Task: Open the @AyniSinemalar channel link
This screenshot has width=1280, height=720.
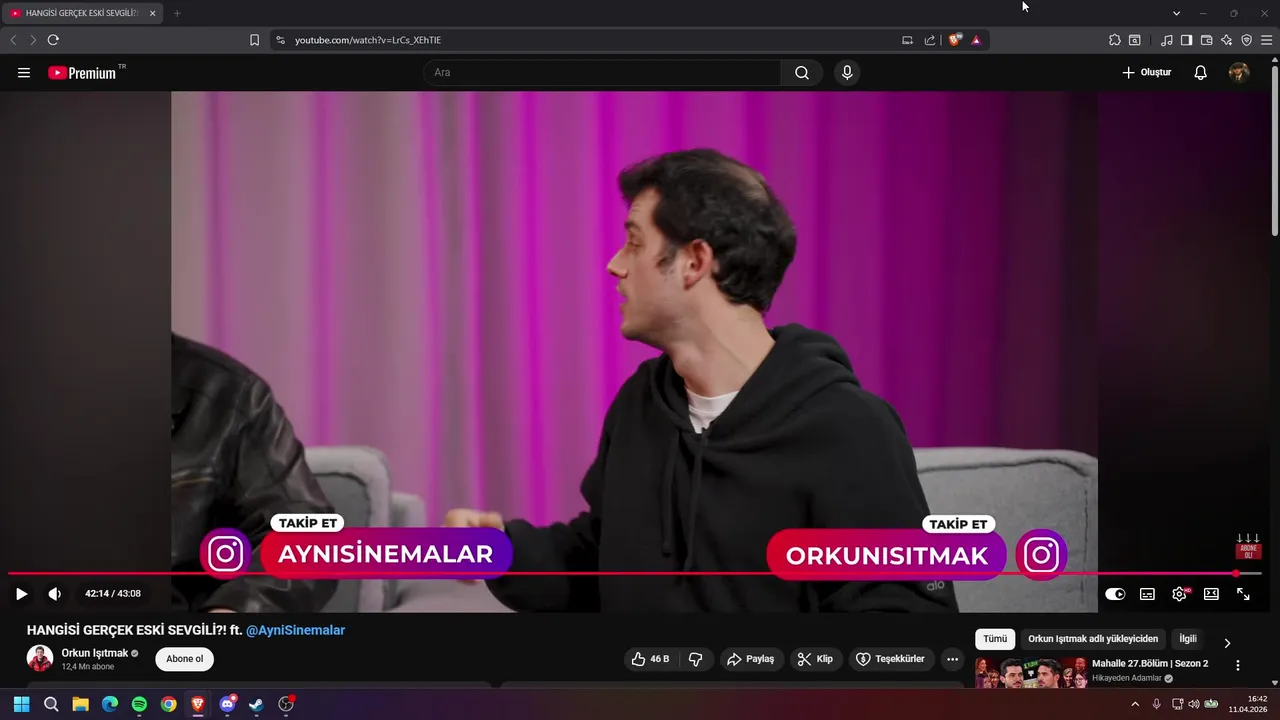Action: 295,630
